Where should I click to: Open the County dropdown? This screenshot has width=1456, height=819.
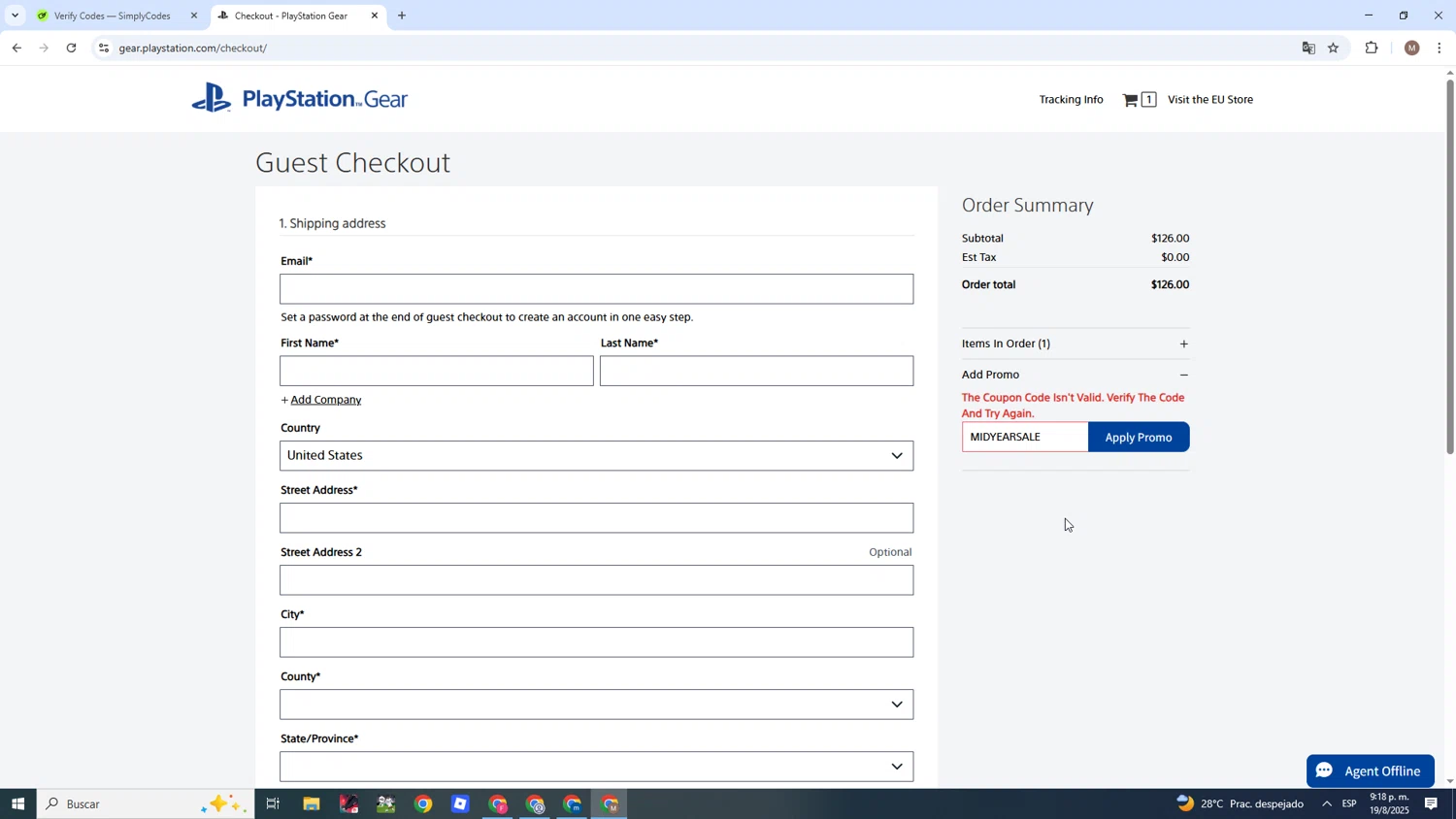(x=596, y=704)
